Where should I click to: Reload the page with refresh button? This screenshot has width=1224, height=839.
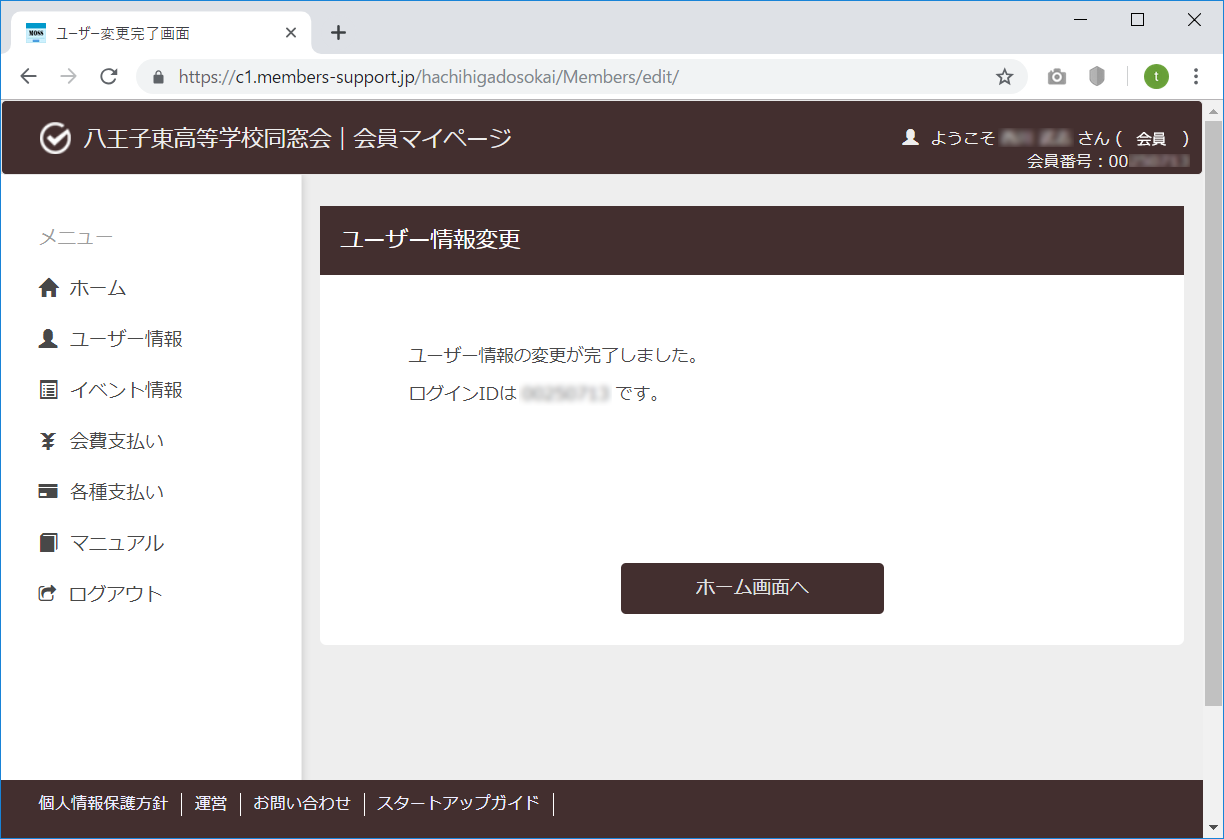[109, 77]
